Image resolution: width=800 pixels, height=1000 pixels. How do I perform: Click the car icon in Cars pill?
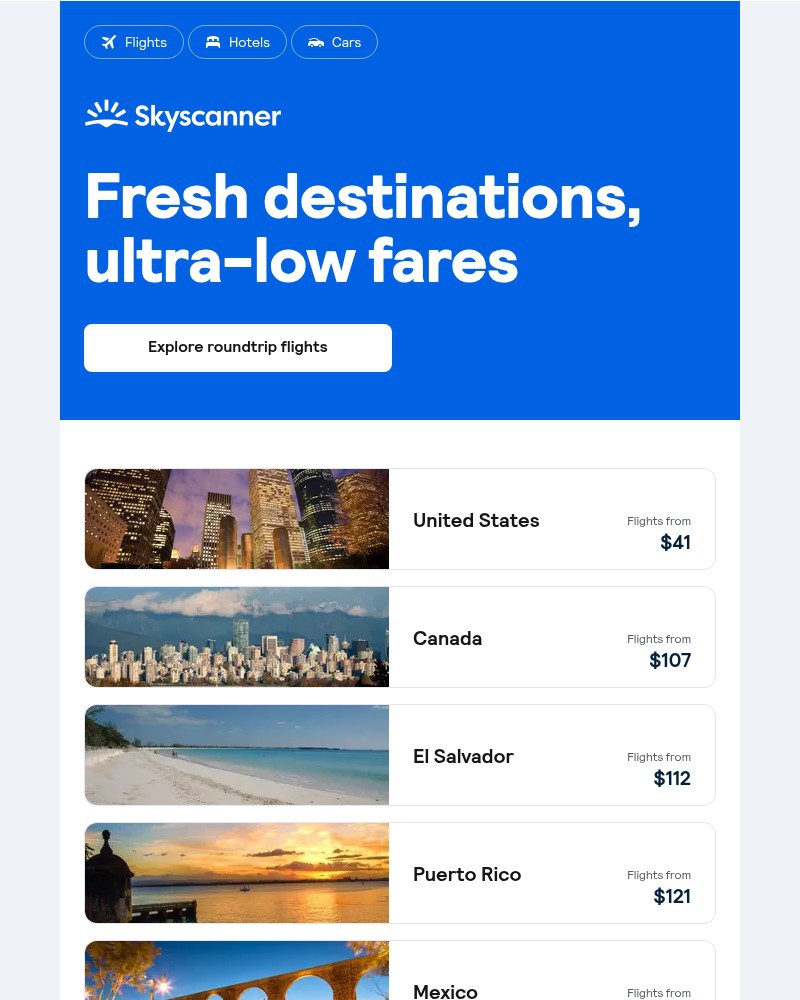[x=316, y=42]
